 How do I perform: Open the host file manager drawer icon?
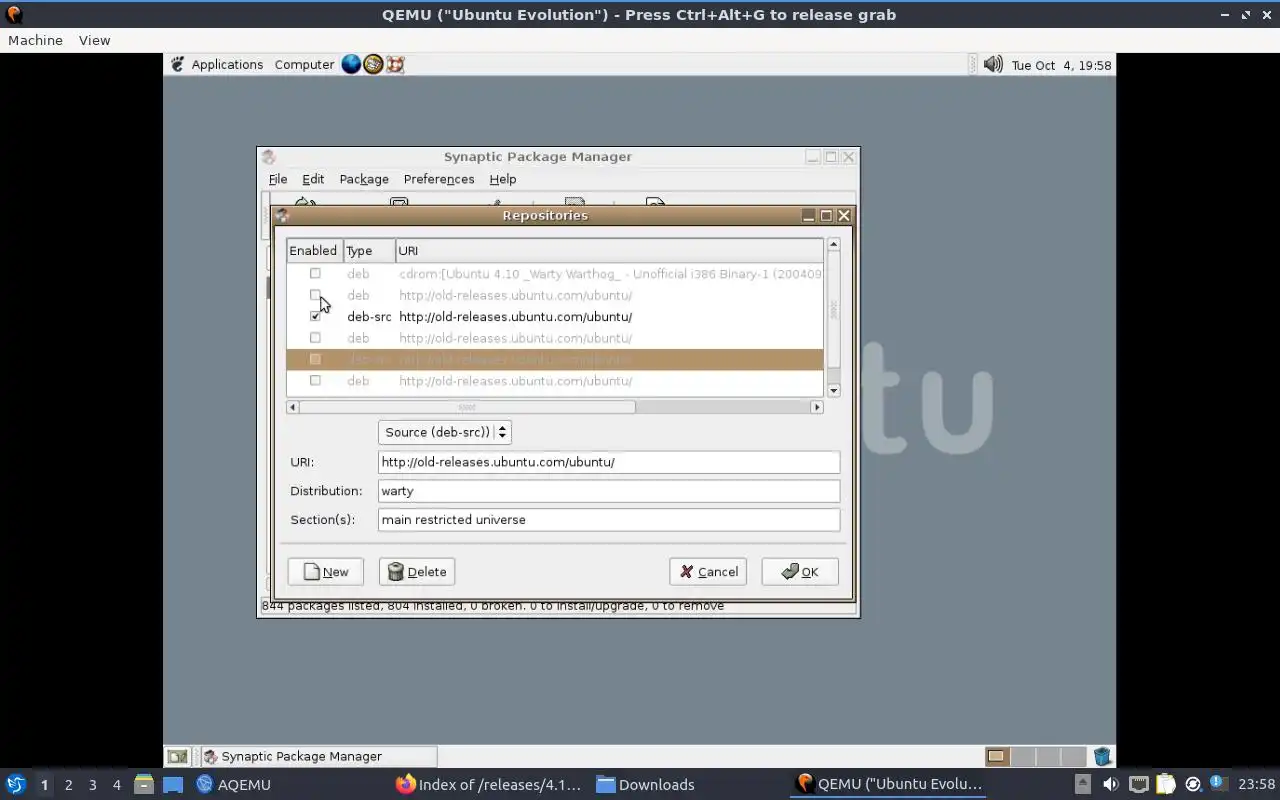click(143, 784)
